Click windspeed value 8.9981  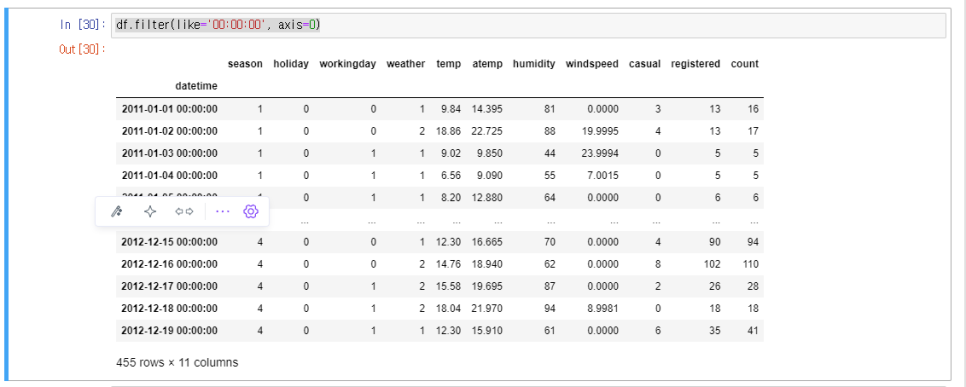tap(603, 309)
